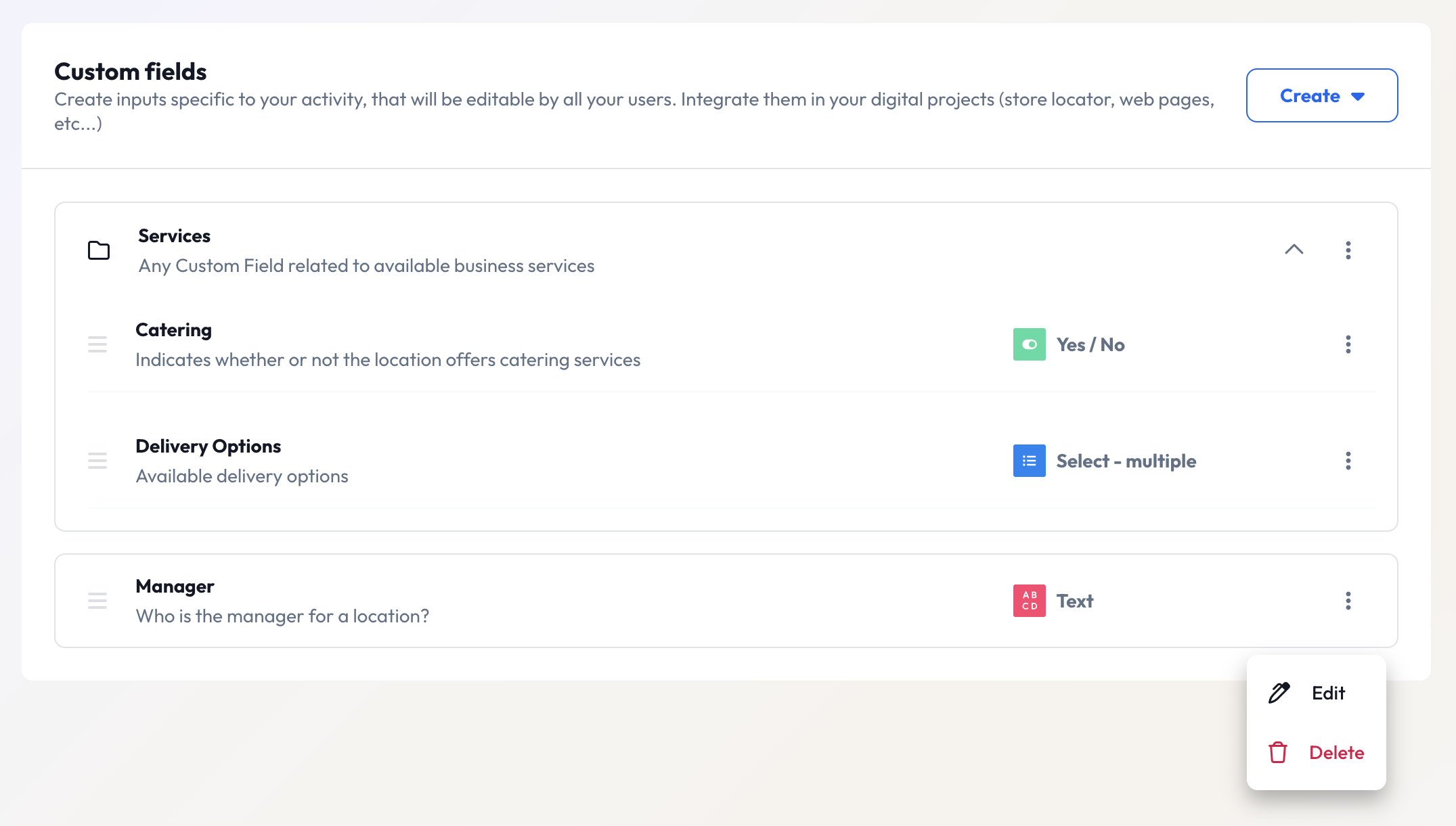Click the blue list icon for Delivery Options
This screenshot has width=1456, height=826.
tap(1028, 461)
